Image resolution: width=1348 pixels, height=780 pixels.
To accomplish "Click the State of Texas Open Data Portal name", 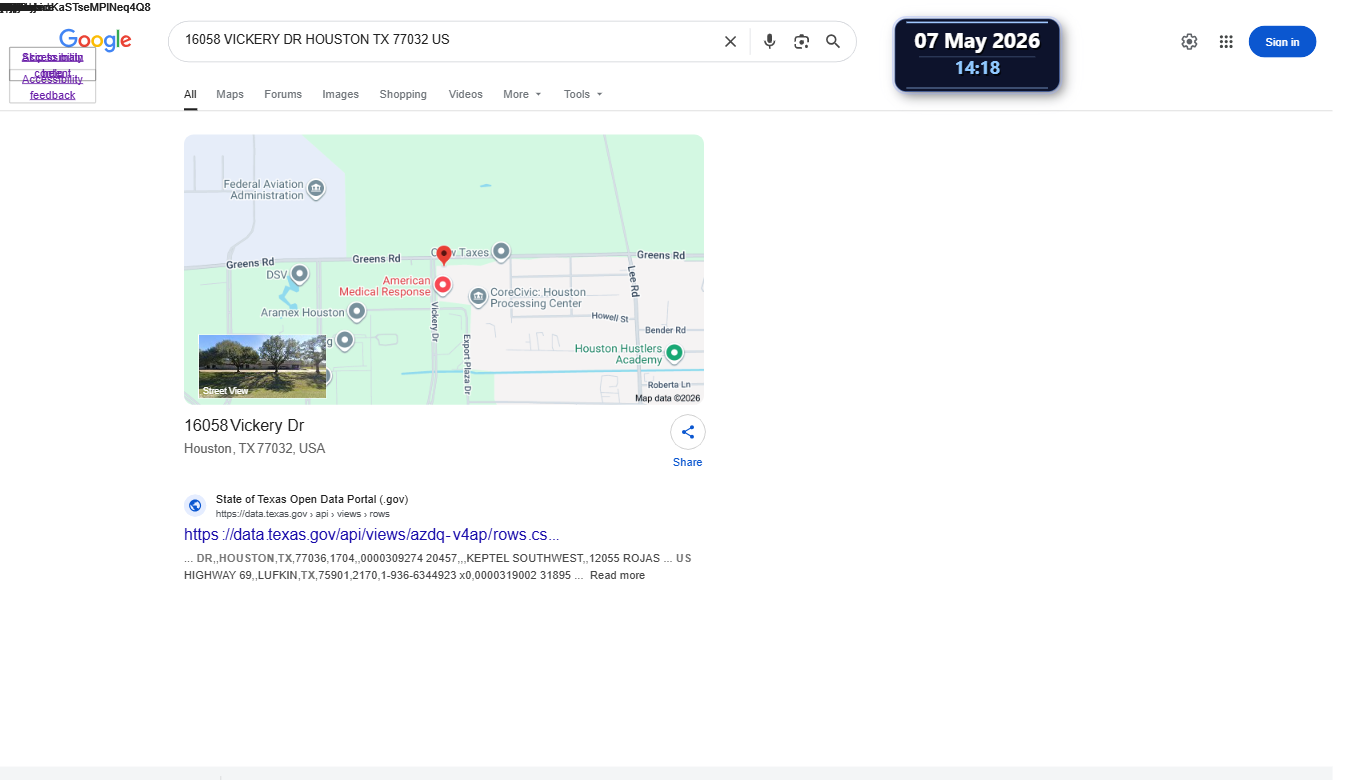I will click(x=312, y=499).
